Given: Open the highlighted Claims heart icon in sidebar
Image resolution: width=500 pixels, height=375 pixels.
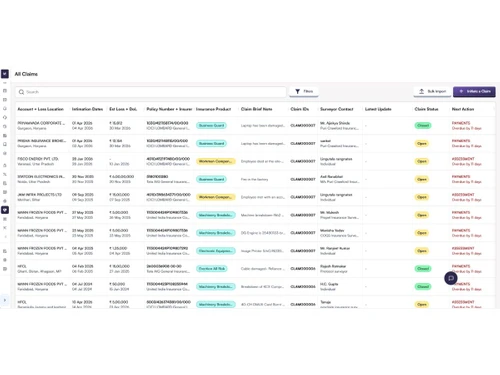Looking at the screenshot, I should pyautogui.click(x=5, y=210).
